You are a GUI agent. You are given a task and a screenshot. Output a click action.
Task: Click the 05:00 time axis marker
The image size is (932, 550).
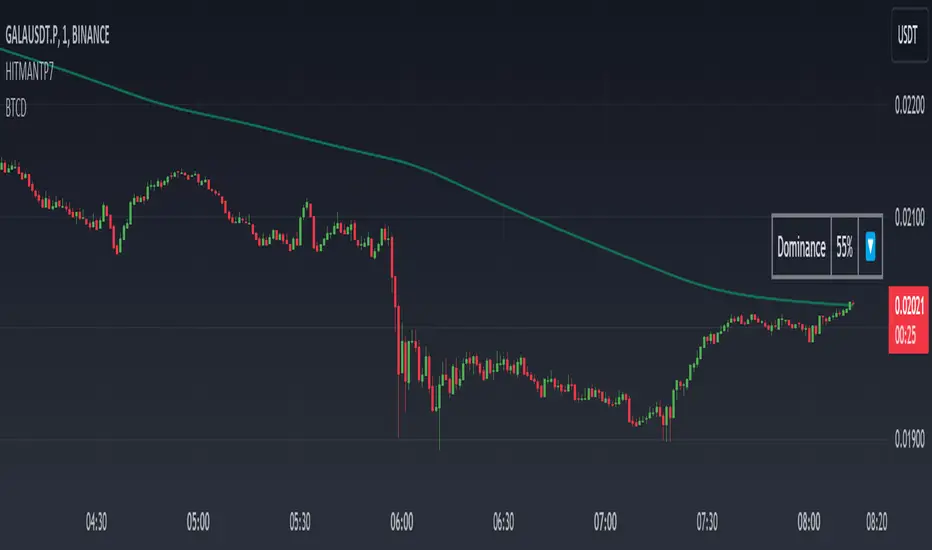(198, 521)
